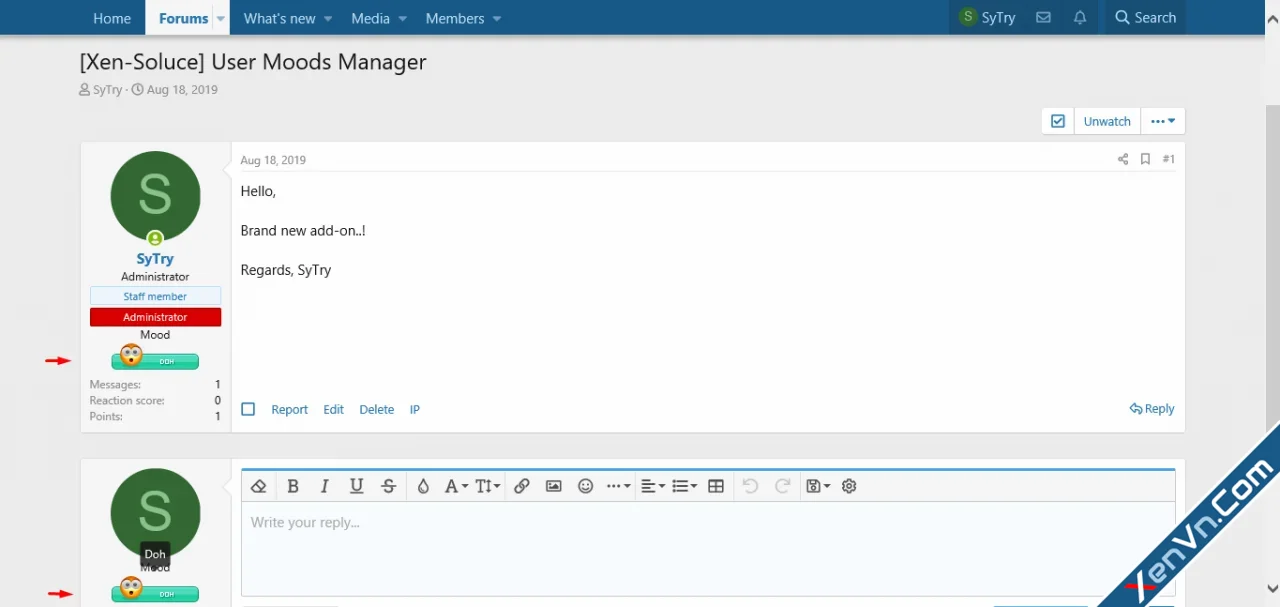The width and height of the screenshot is (1280, 607).
Task: Open the alerts bell icon
Action: pyautogui.click(x=1080, y=18)
